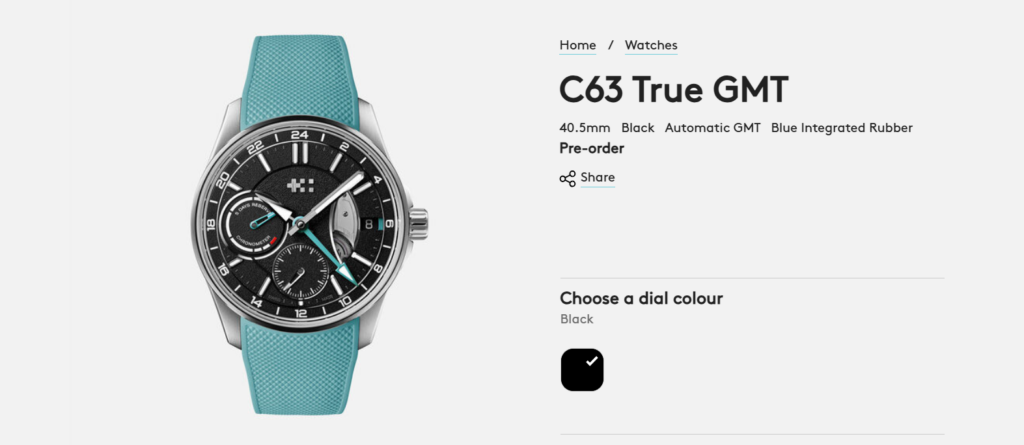Go to the Watches breadcrumb link
The height and width of the screenshot is (445, 1024).
coord(651,45)
